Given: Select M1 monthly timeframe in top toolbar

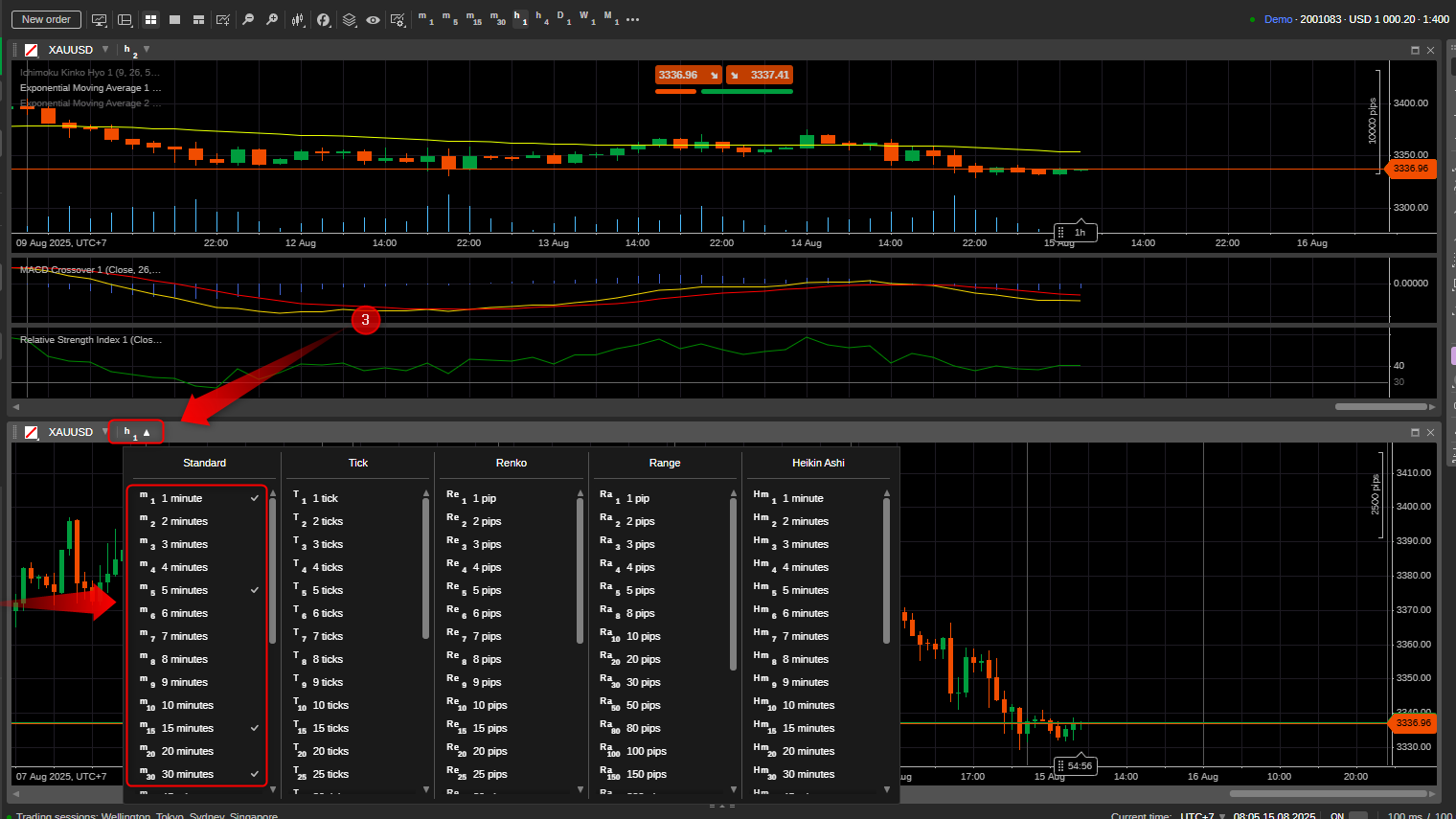Looking at the screenshot, I should coord(611,18).
